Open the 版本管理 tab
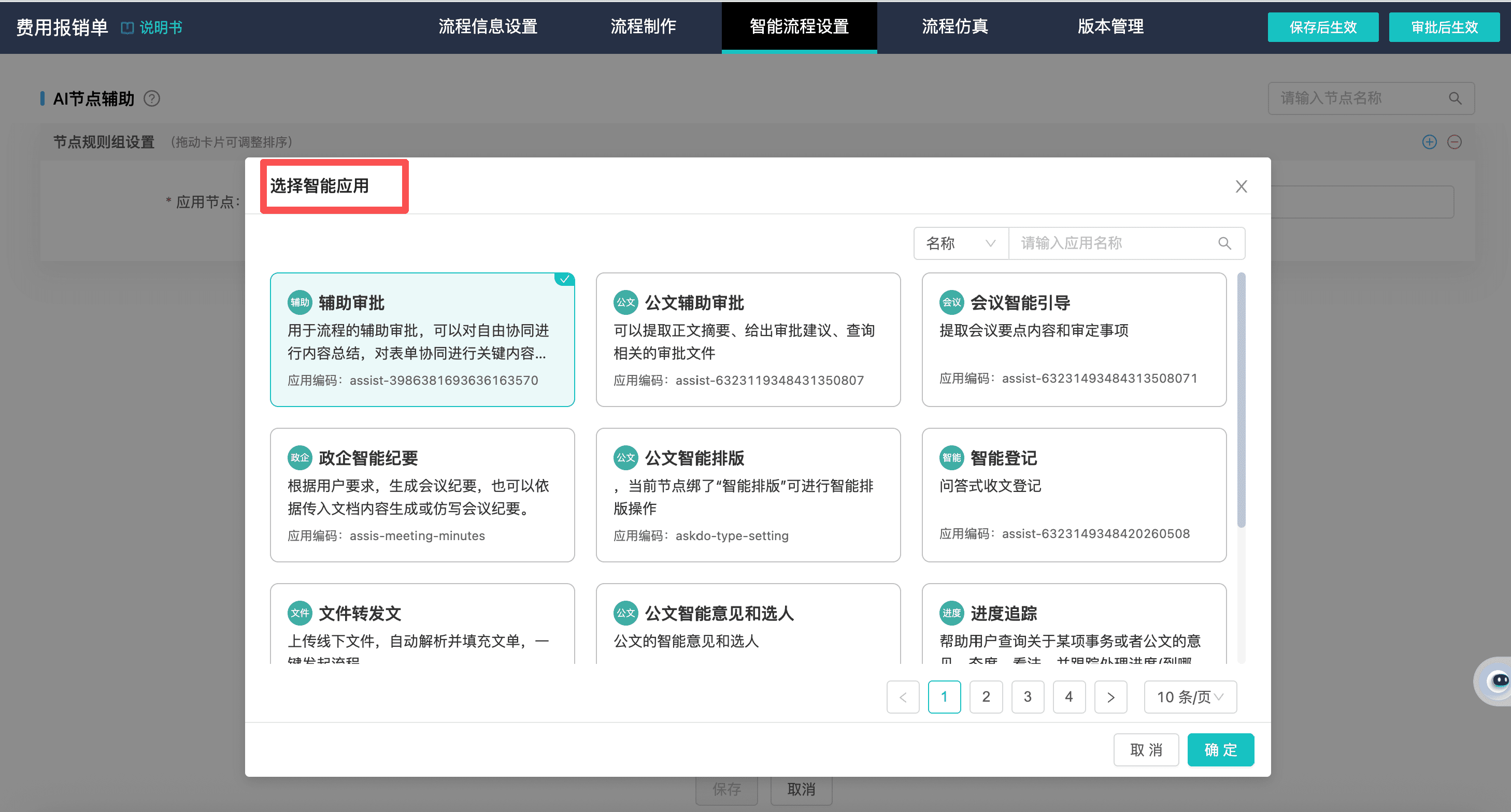This screenshot has height=812, width=1511. pos(1110,27)
